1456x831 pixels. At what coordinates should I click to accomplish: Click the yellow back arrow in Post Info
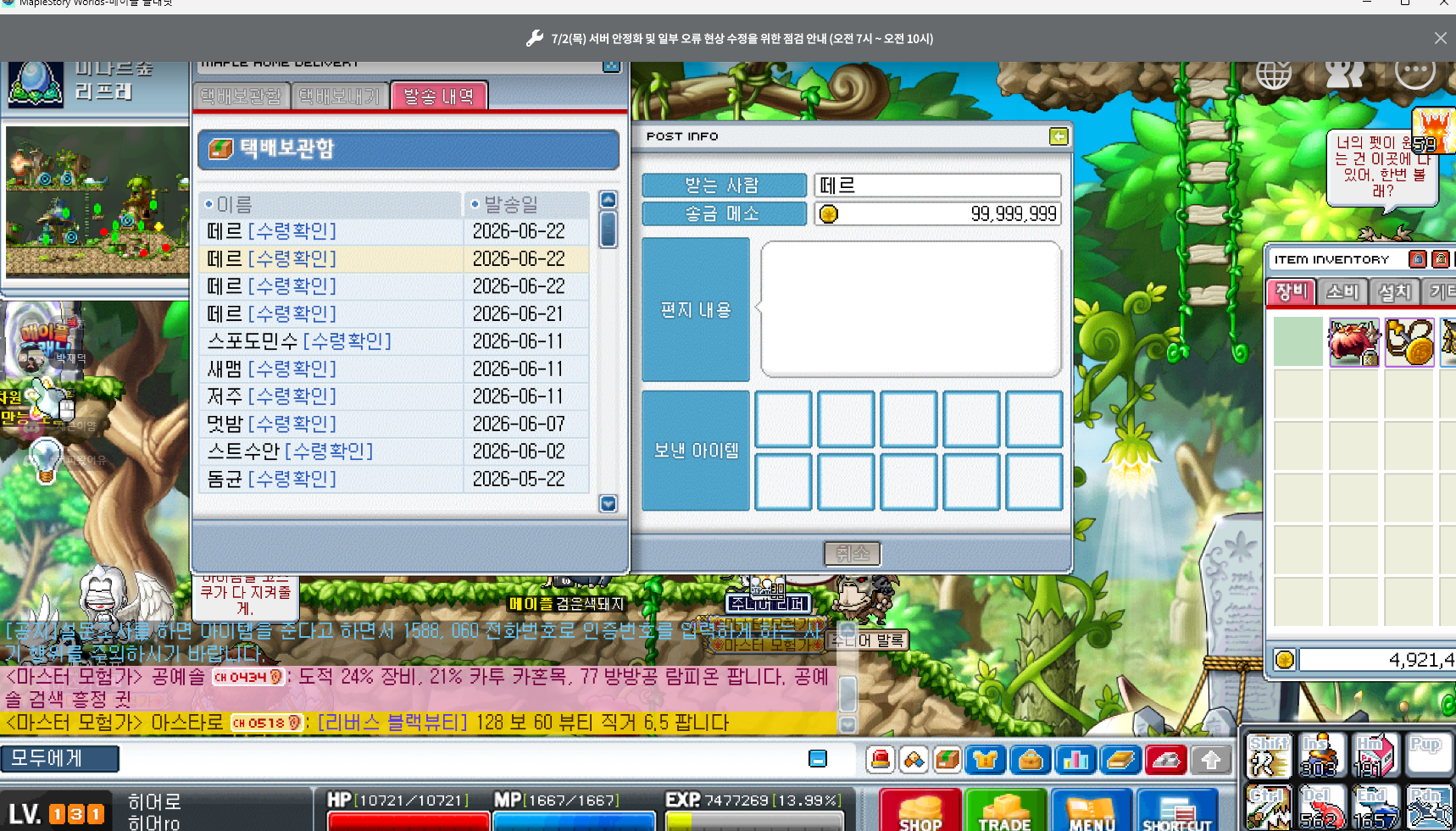pyautogui.click(x=1059, y=136)
